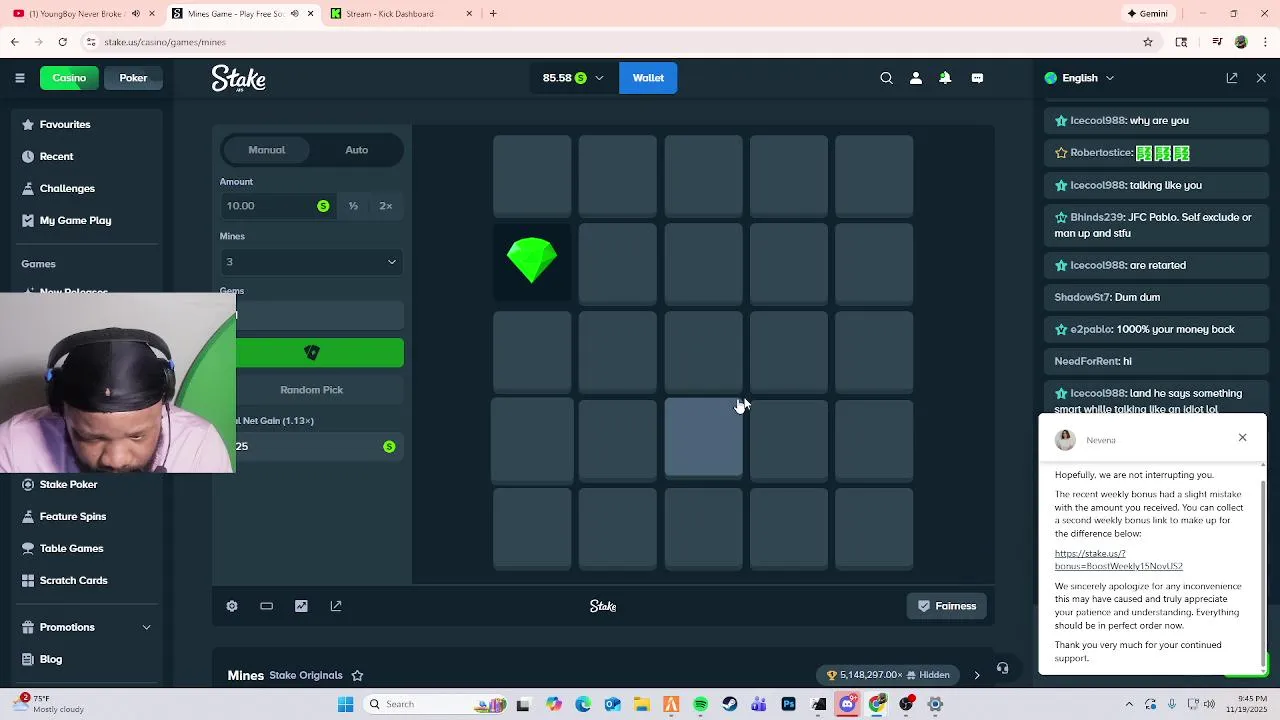
Task: Double the bet with 2× button
Action: click(x=386, y=206)
